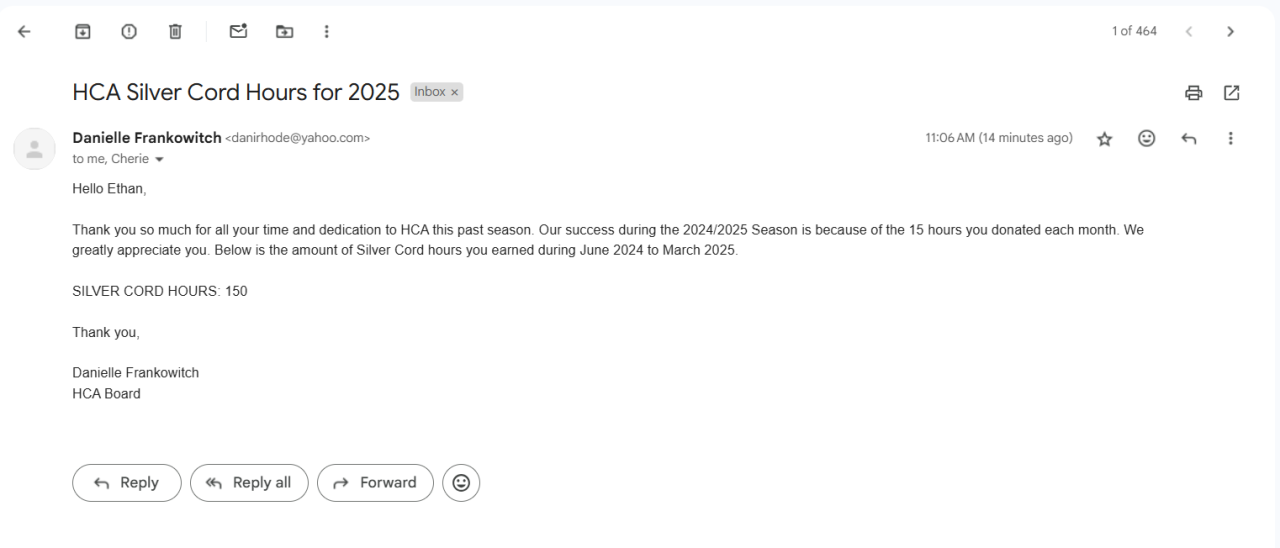The height and width of the screenshot is (548, 1280).
Task: Go to the older email conversation
Action: pos(1231,32)
